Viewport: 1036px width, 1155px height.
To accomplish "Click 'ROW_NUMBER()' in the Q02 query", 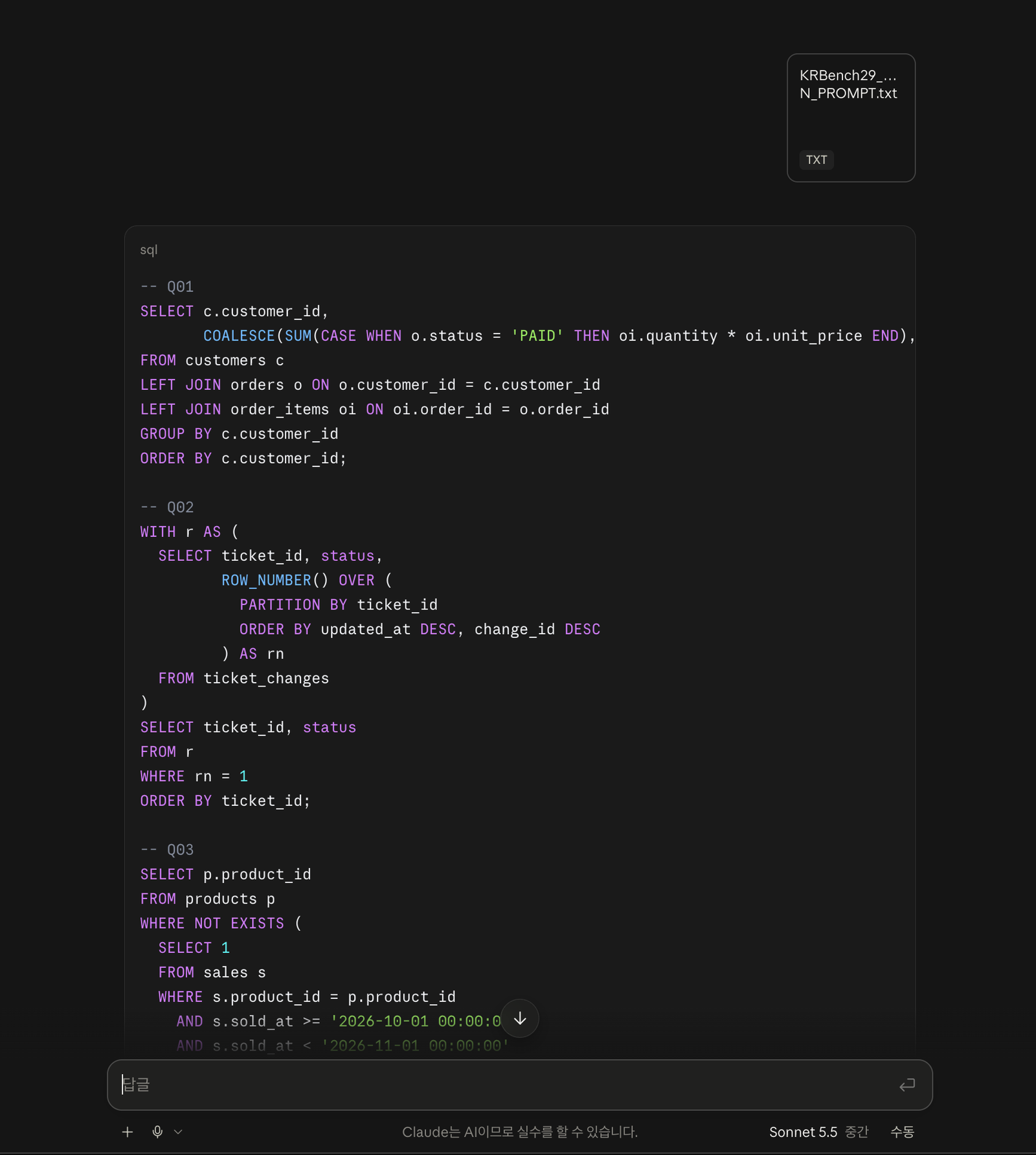I will 275,580.
